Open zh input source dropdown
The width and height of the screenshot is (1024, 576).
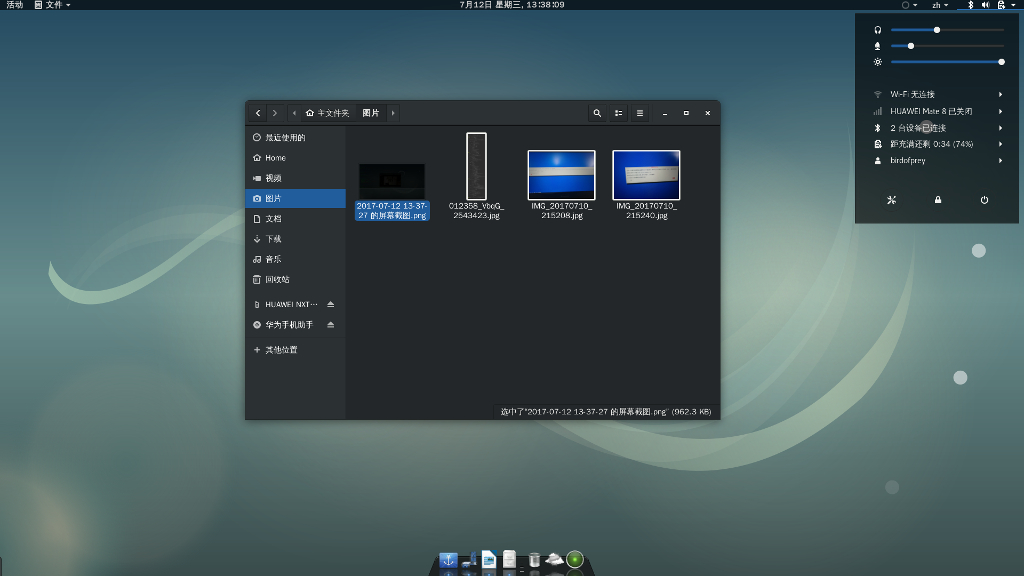tap(940, 5)
